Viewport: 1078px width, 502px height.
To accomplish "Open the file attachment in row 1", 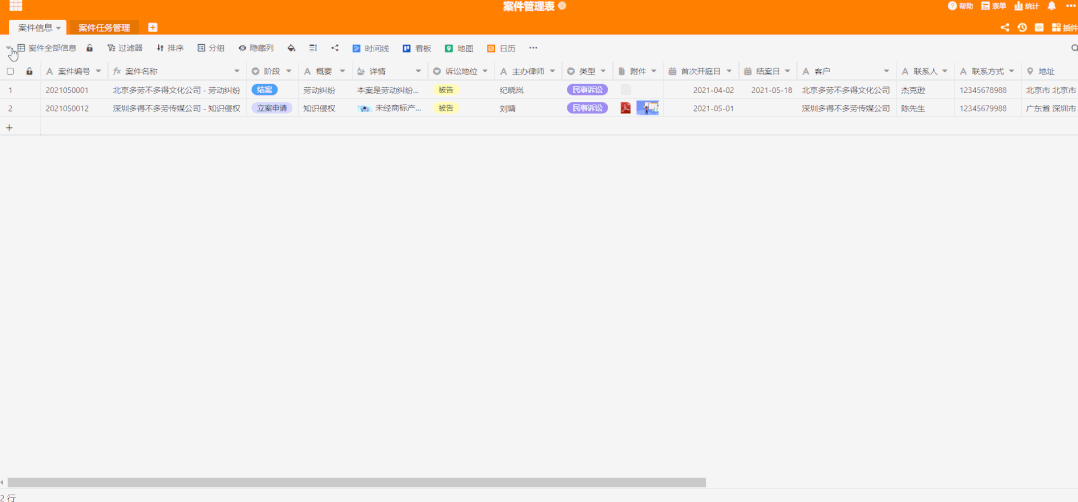I will pyautogui.click(x=626, y=89).
